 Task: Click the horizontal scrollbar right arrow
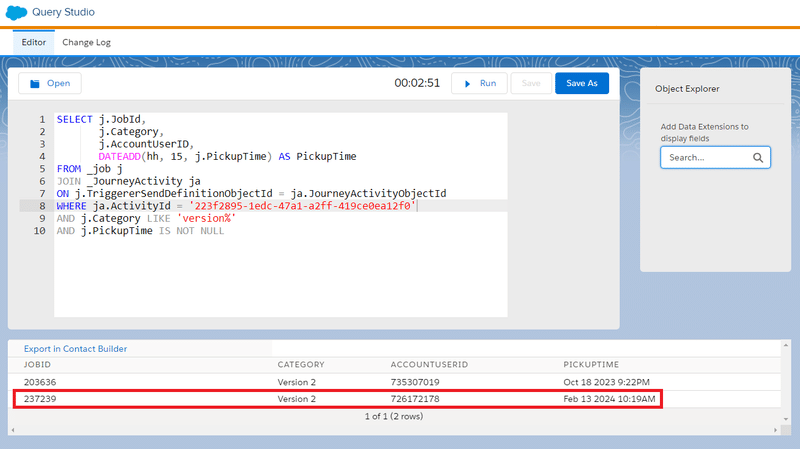point(776,430)
